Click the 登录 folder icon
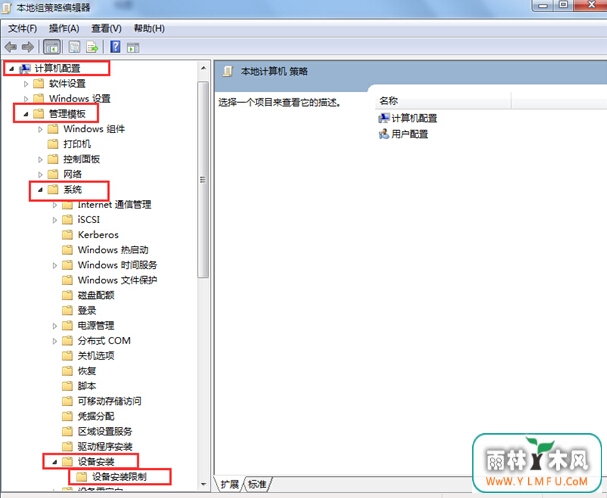 click(x=67, y=310)
